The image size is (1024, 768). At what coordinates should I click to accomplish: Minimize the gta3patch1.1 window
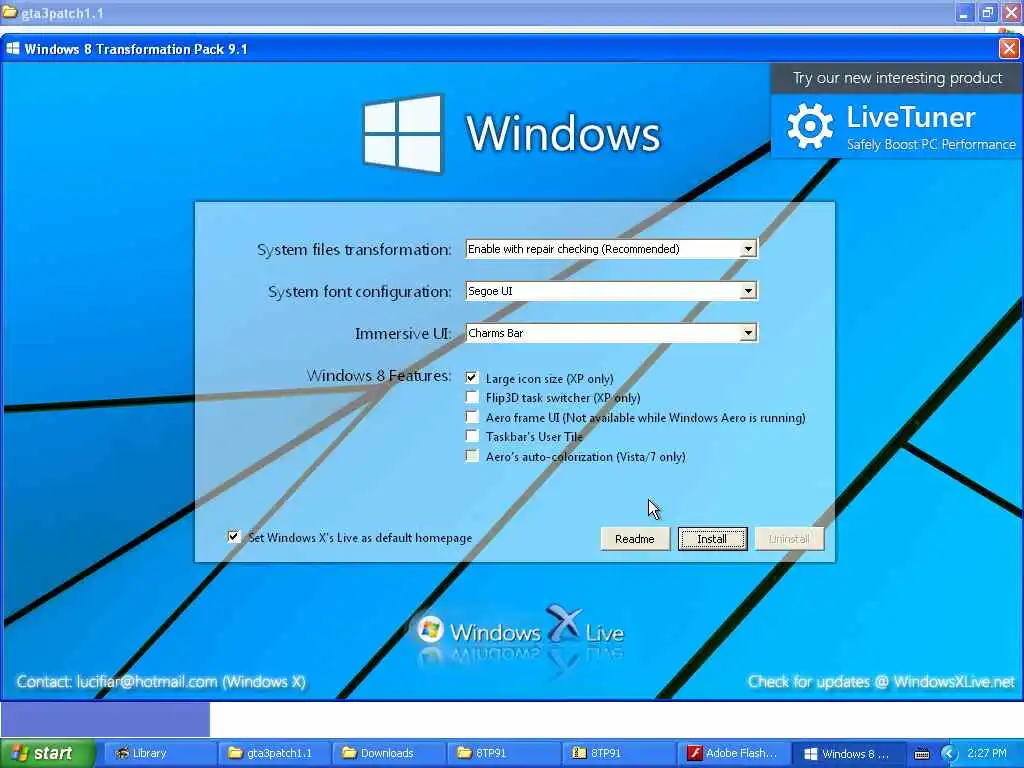pos(965,12)
